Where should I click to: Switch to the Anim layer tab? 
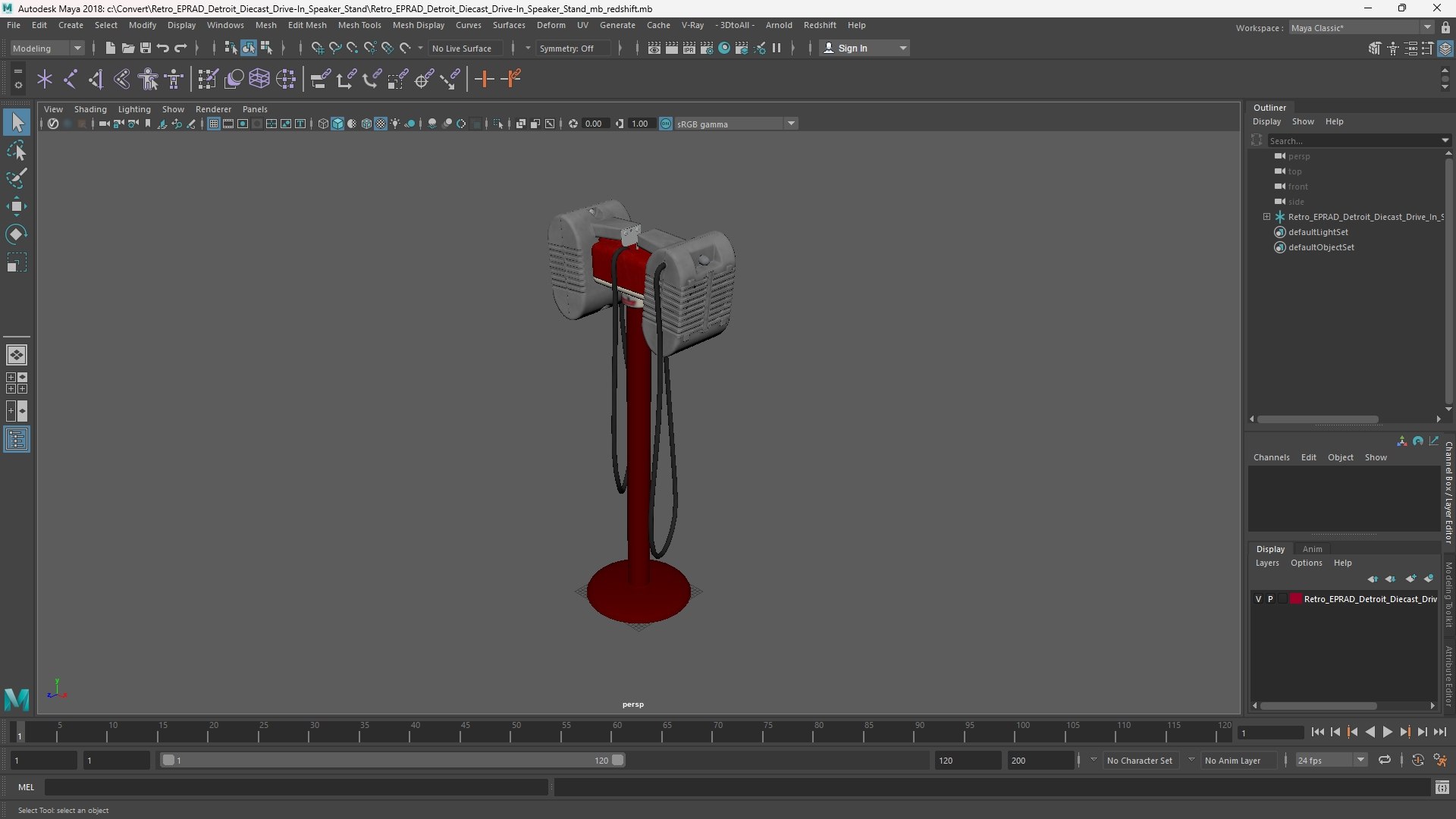[1312, 549]
